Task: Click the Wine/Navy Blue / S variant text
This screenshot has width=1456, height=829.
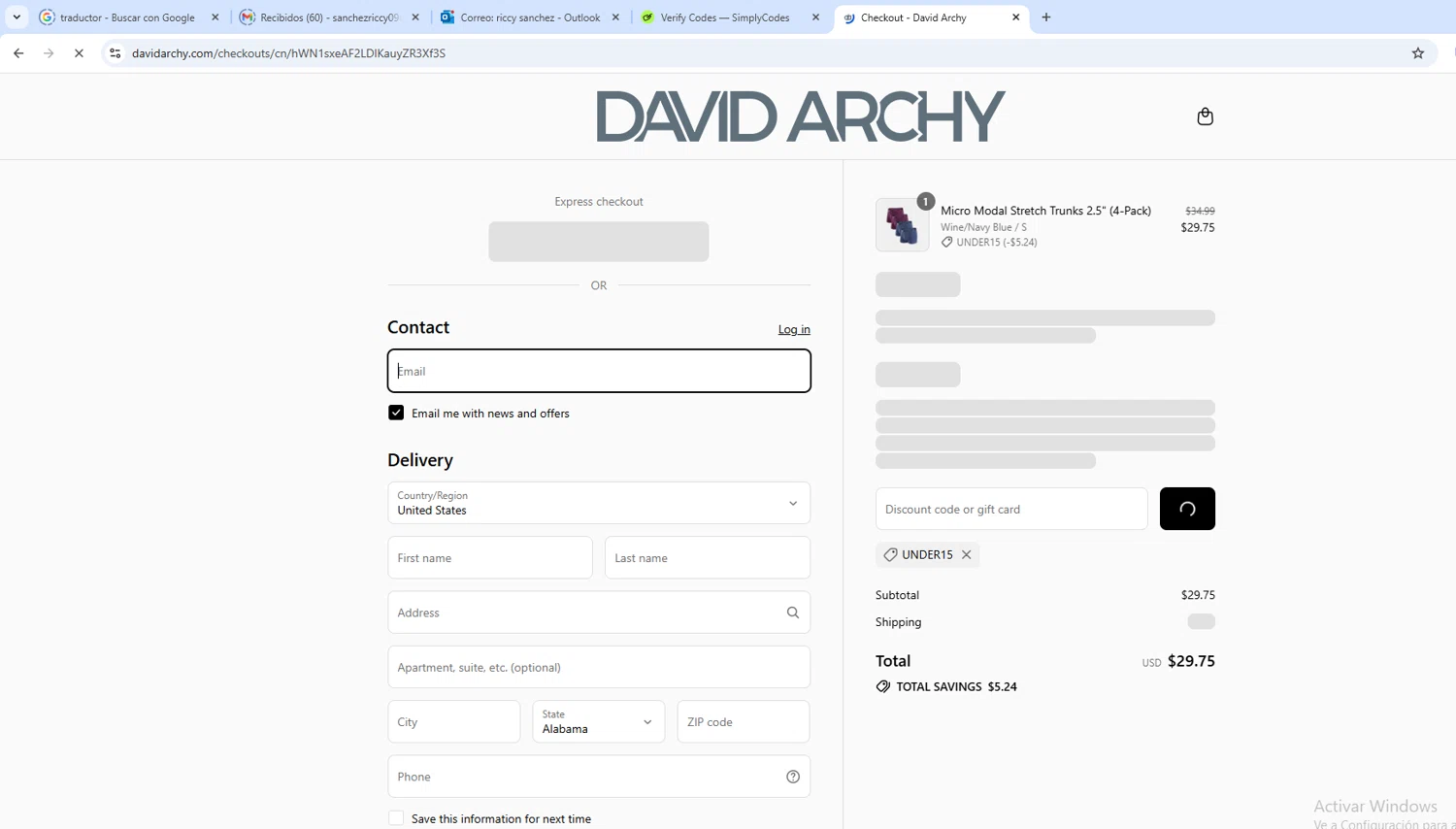Action: click(x=983, y=227)
